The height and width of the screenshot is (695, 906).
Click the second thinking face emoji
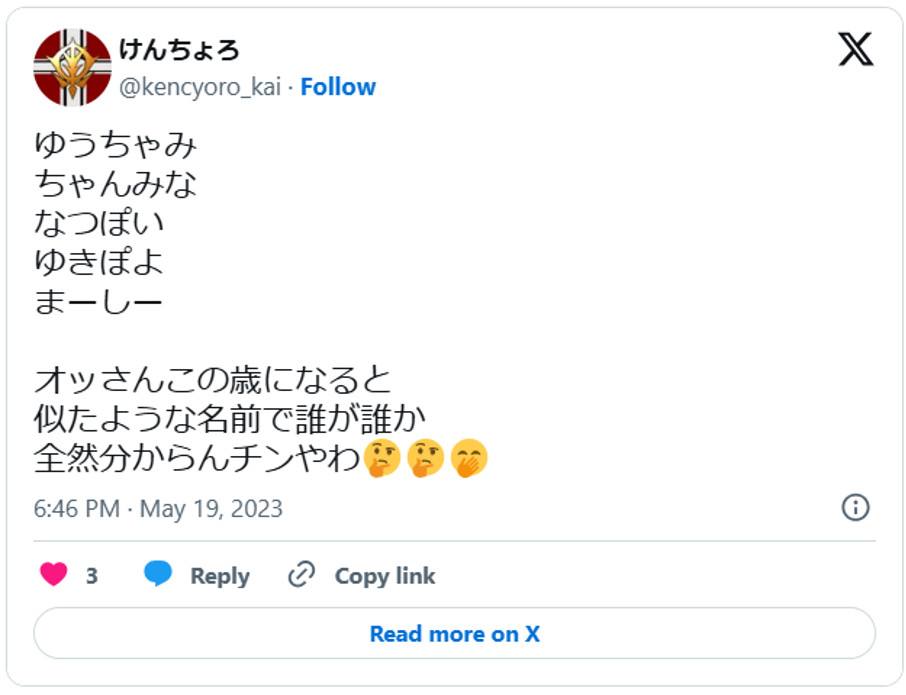pos(426,458)
